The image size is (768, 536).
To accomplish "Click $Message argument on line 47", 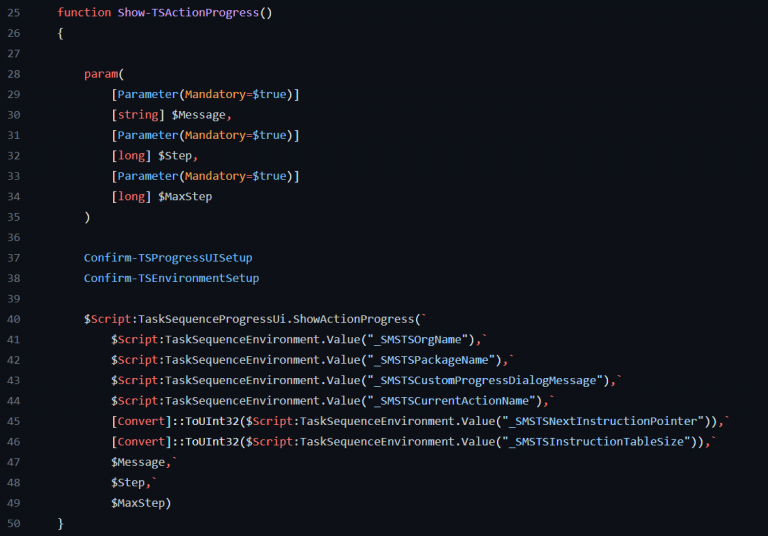I will (141, 462).
